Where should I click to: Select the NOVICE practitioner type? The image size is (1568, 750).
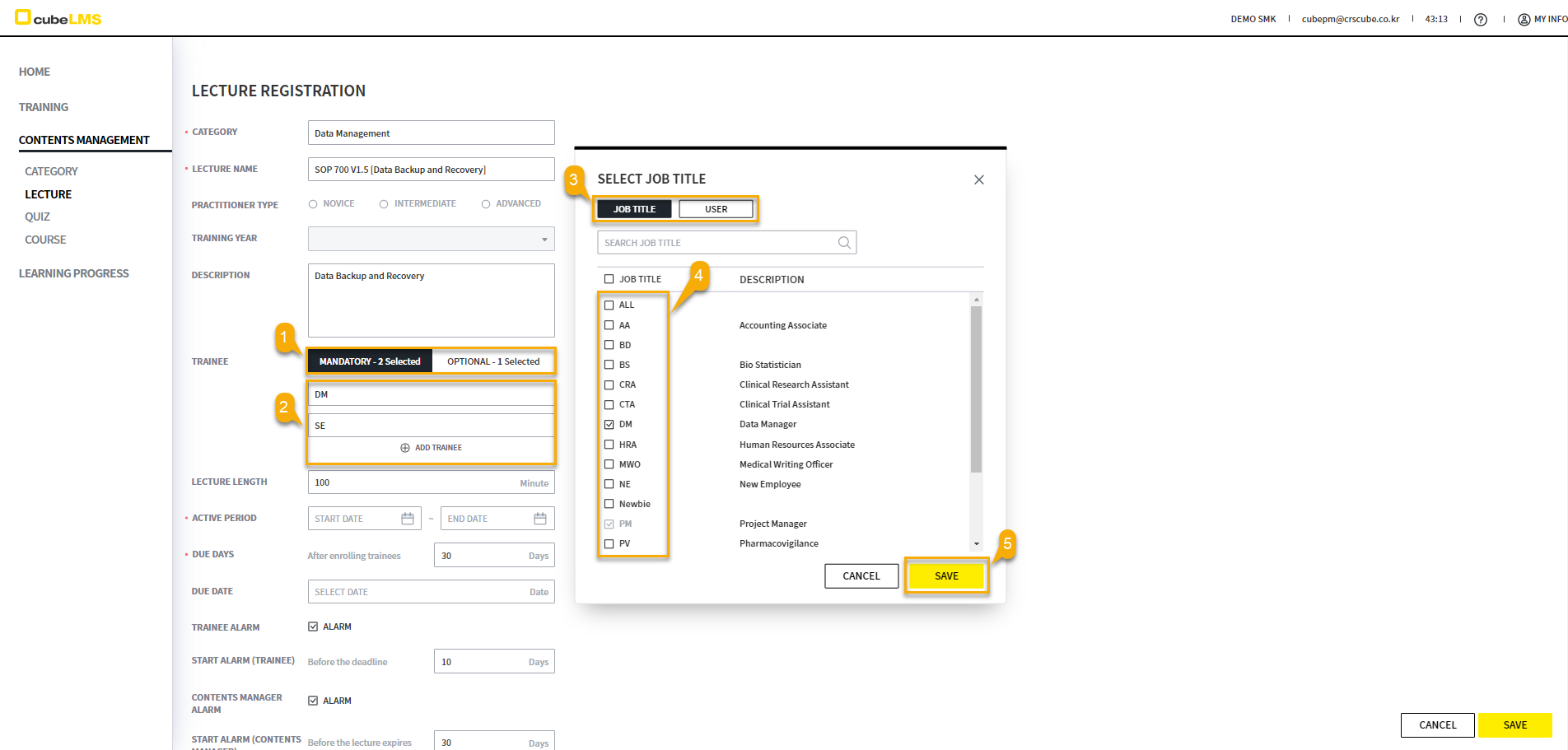313,204
